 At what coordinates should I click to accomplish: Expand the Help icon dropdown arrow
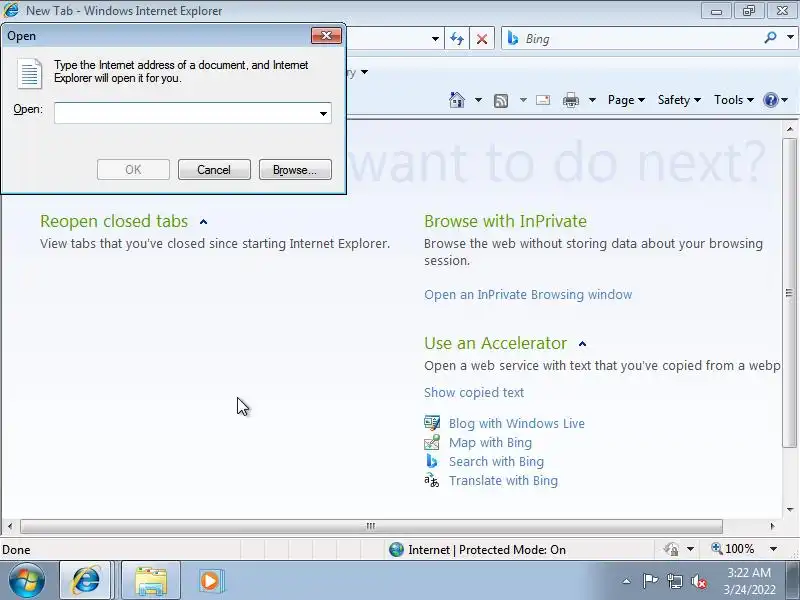[785, 100]
